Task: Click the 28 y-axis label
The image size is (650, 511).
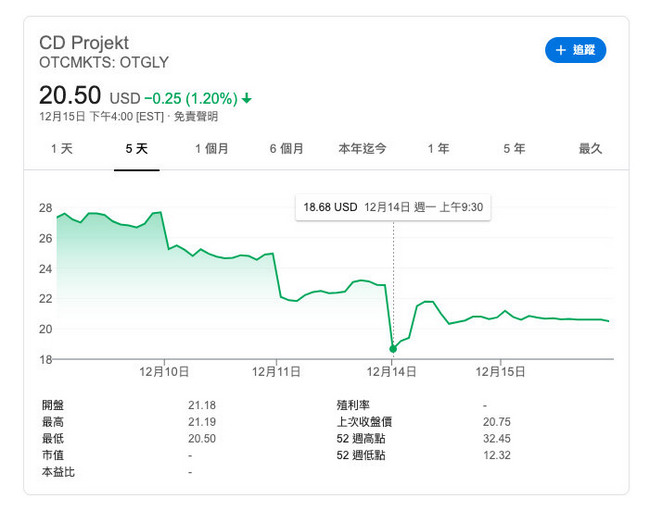Action: coord(46,208)
